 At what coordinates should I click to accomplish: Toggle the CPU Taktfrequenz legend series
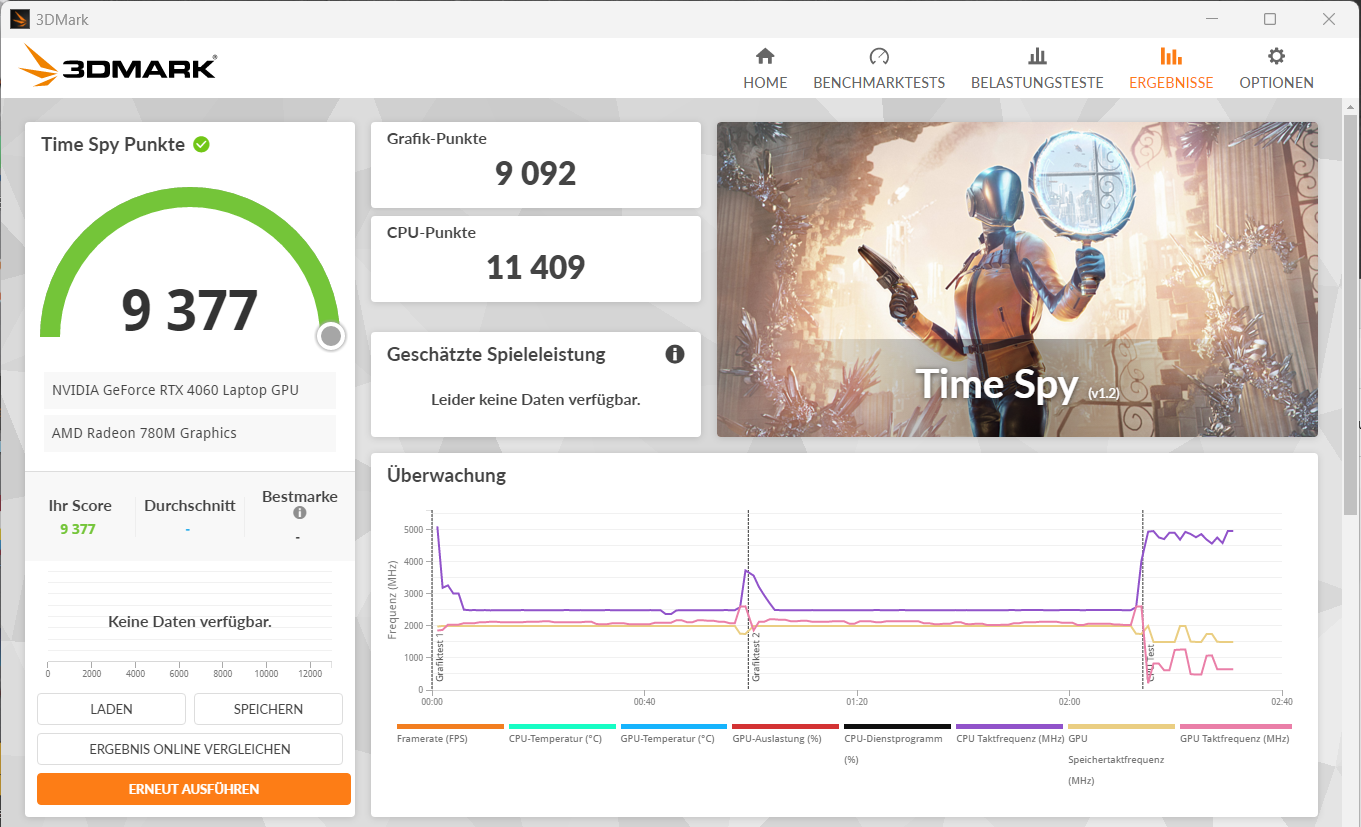point(1008,738)
